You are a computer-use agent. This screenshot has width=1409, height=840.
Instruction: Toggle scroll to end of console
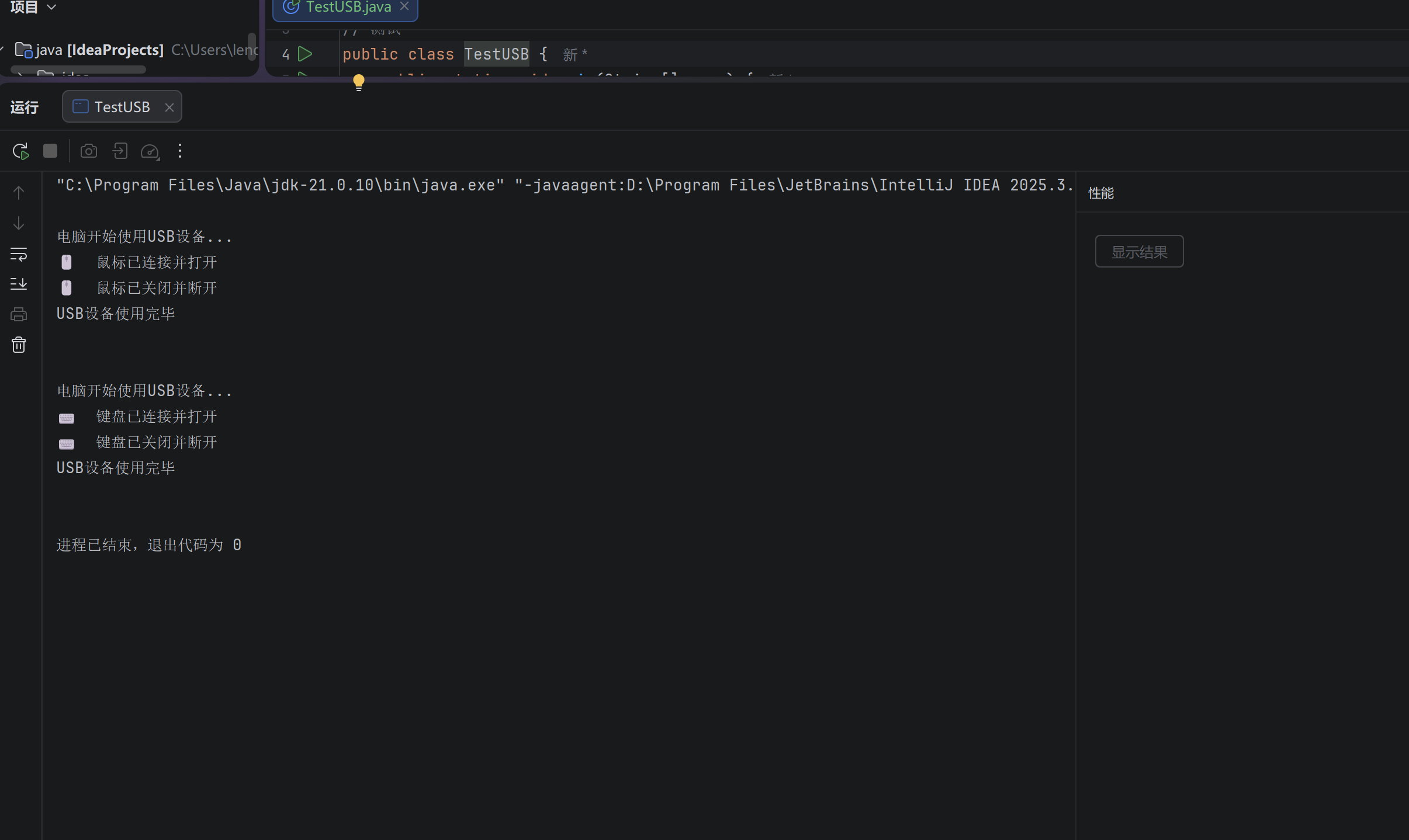click(19, 284)
